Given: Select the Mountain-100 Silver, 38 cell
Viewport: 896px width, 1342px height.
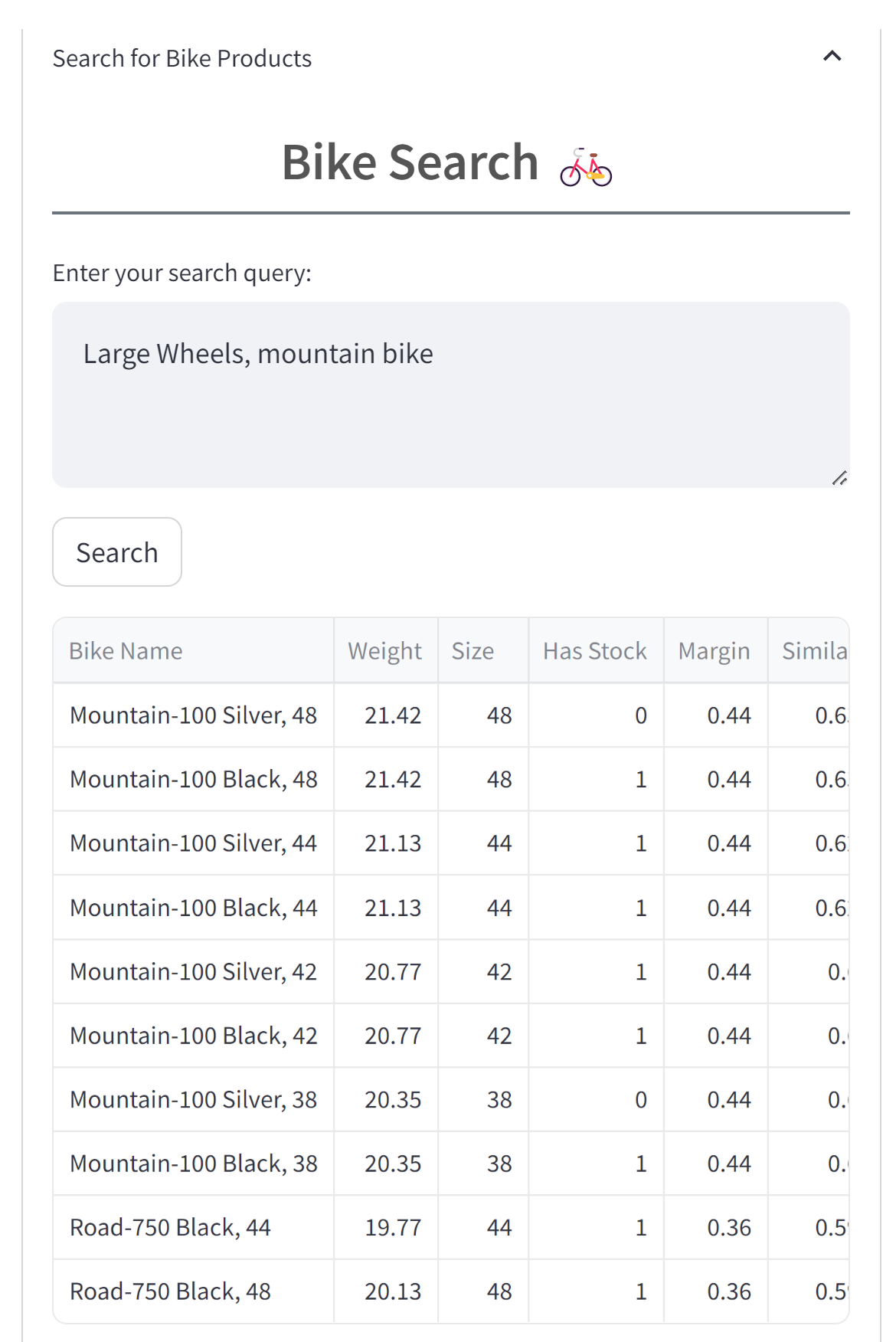Looking at the screenshot, I should pos(194,1100).
